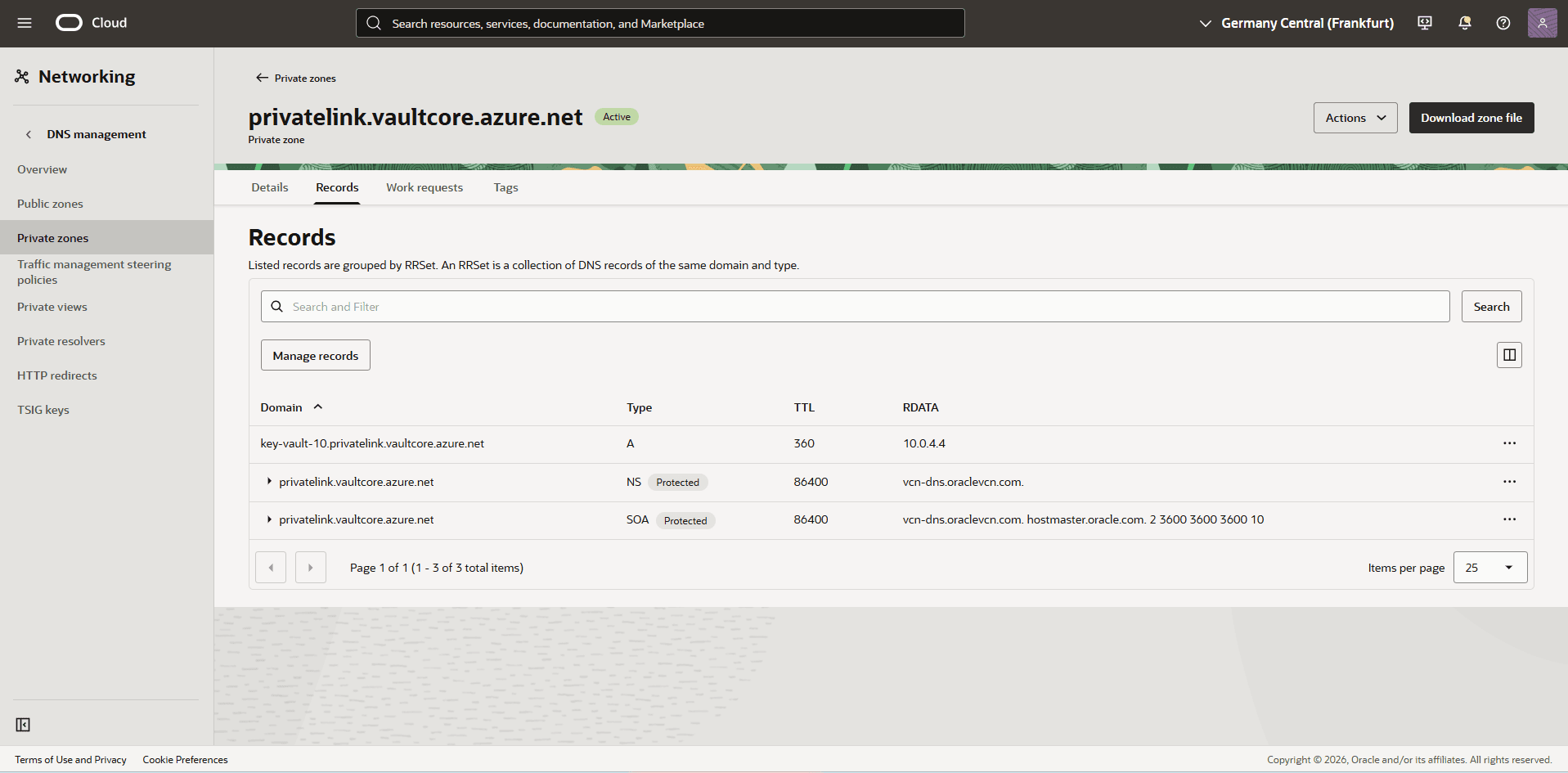Viewport: 1568px width, 773px height.
Task: Click the Networking service icon
Action: (x=22, y=77)
